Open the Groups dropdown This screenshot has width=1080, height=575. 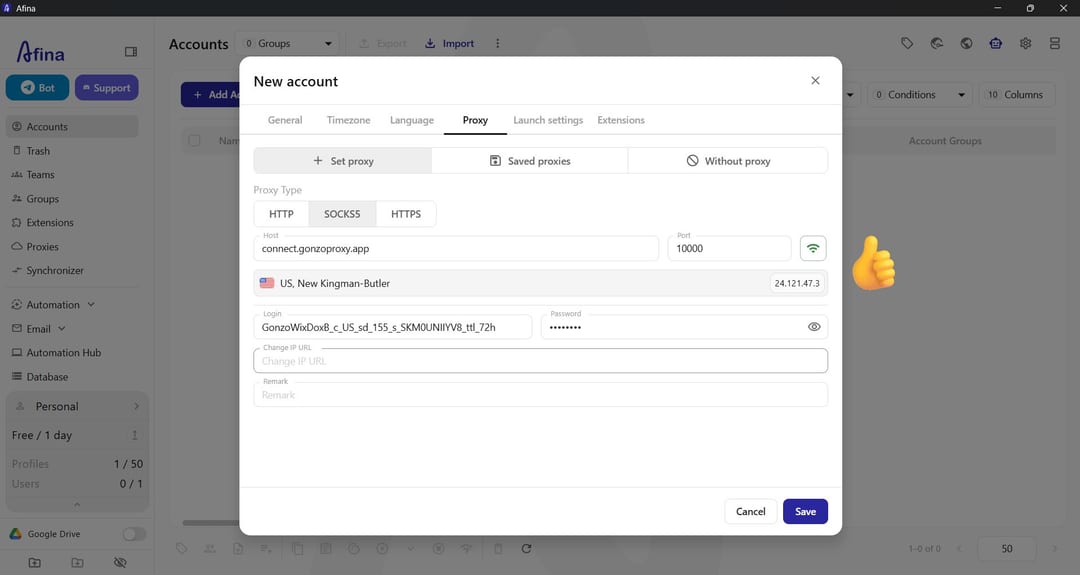(288, 43)
